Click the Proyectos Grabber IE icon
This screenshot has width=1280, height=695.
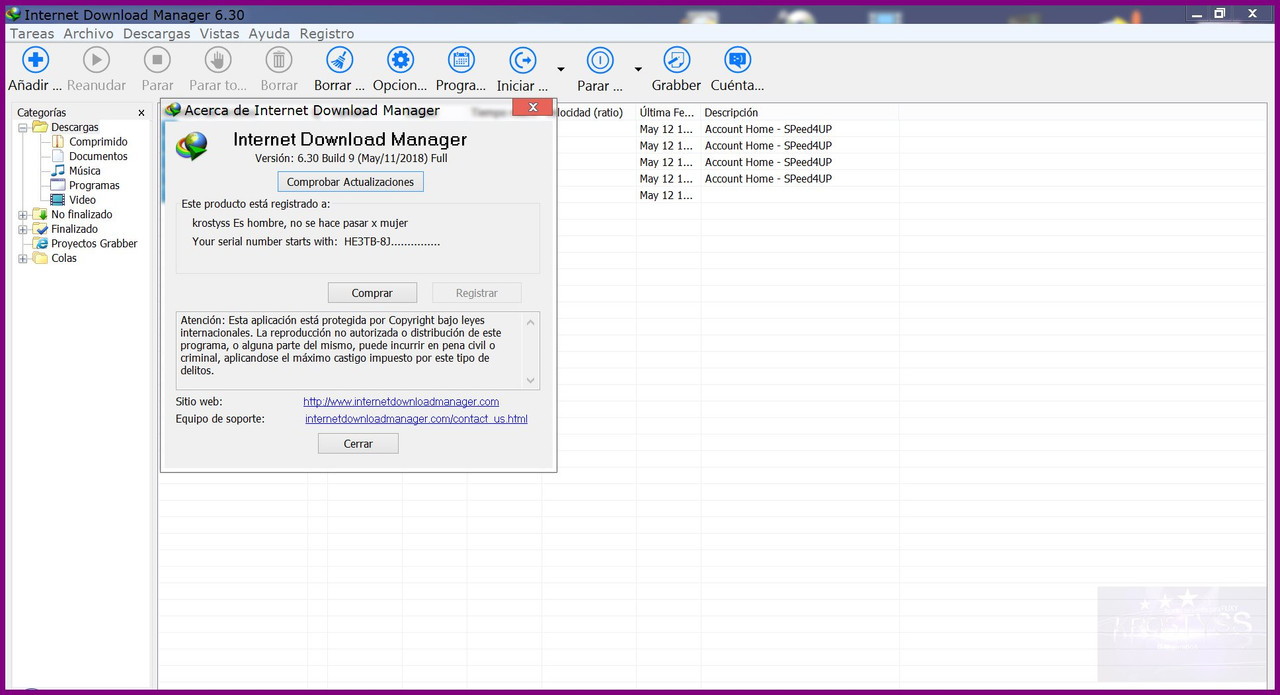pyautogui.click(x=41, y=243)
